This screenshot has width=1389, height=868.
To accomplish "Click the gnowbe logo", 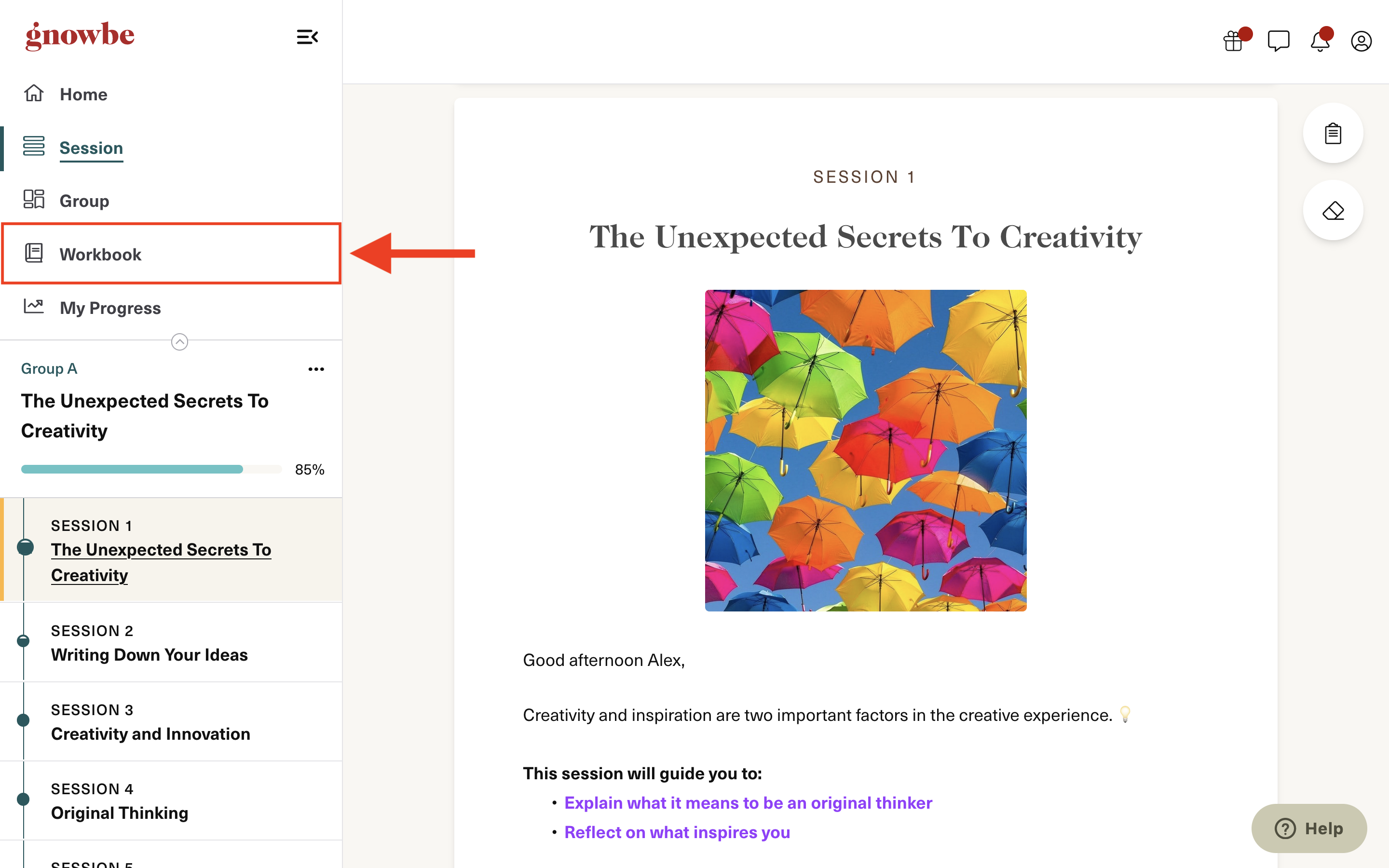I will [x=80, y=36].
